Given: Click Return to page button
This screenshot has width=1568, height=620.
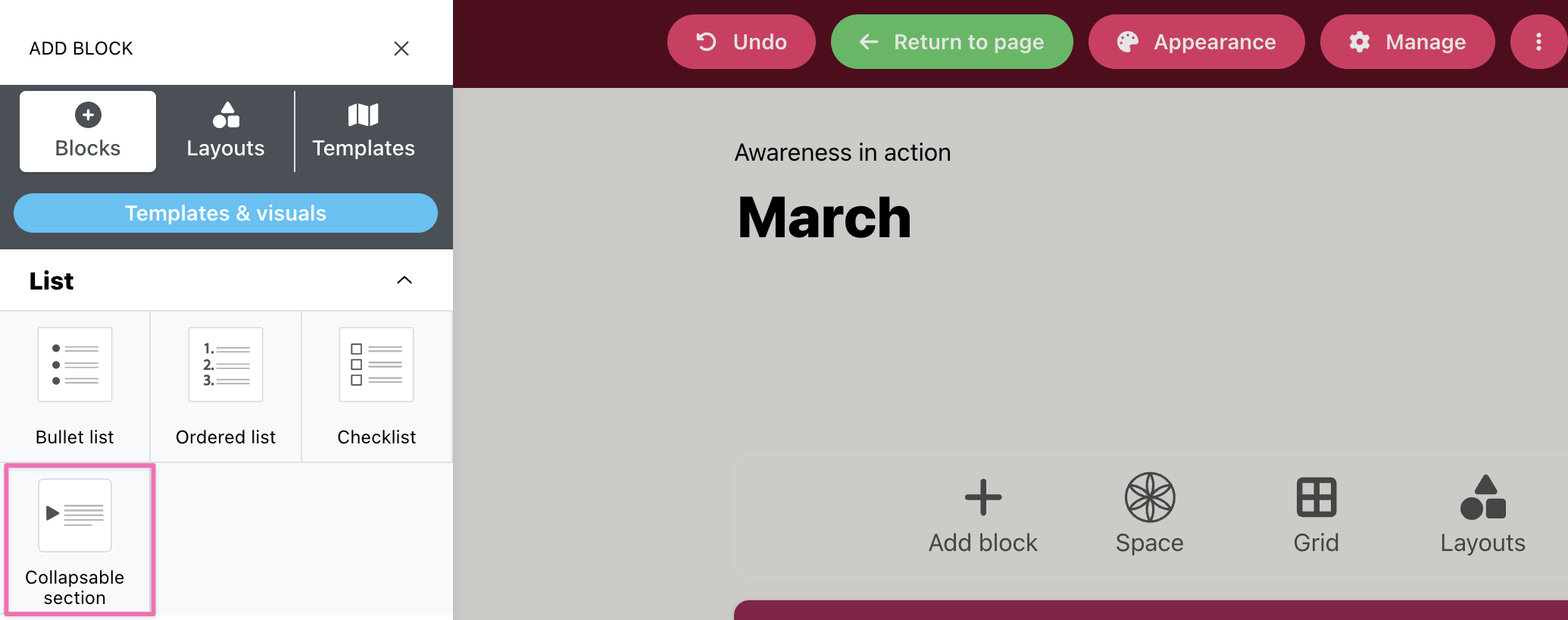Looking at the screenshot, I should pyautogui.click(x=952, y=42).
